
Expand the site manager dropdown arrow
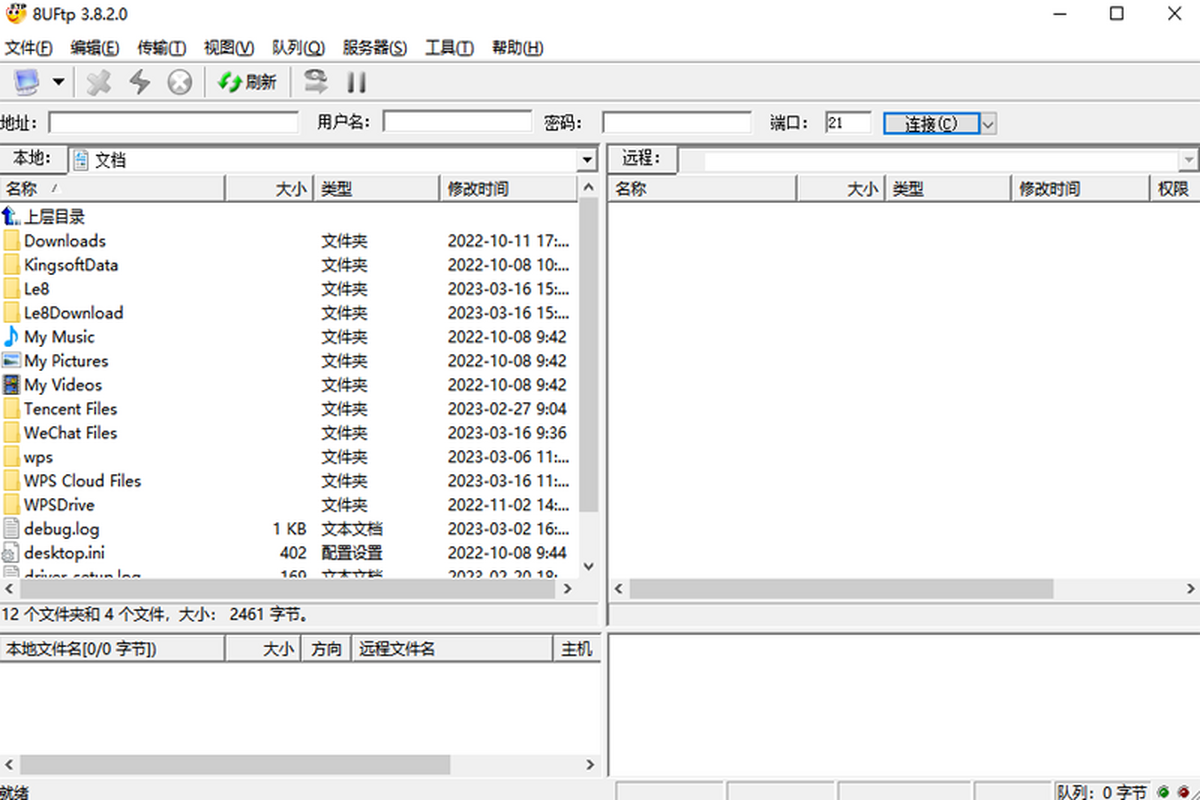coord(58,82)
